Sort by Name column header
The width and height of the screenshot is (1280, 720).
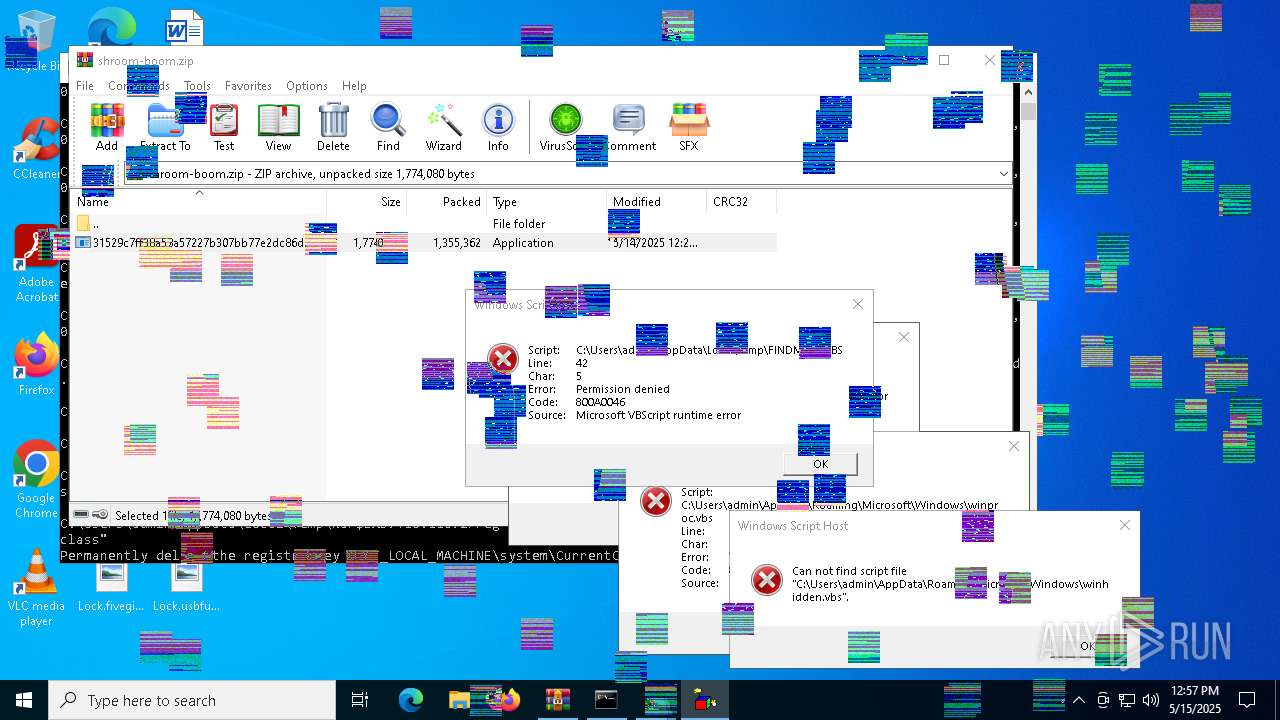(198, 201)
